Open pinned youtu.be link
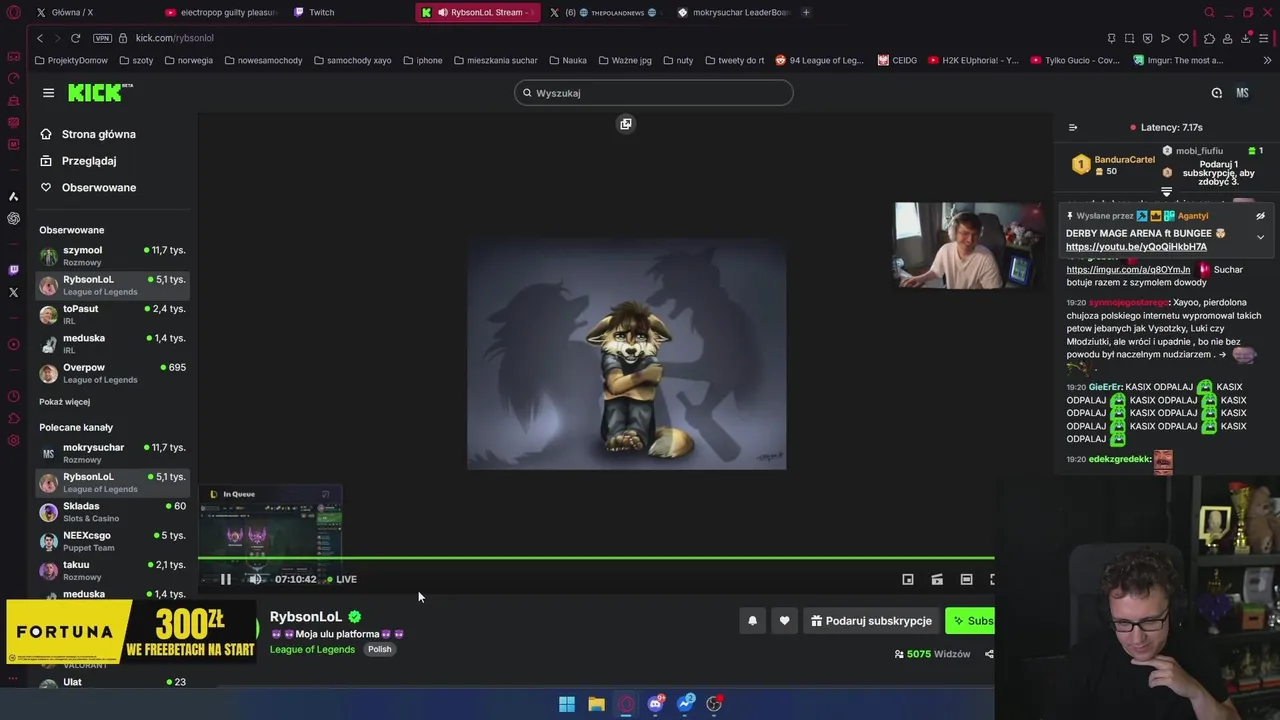This screenshot has width=1280, height=720. click(x=1136, y=247)
